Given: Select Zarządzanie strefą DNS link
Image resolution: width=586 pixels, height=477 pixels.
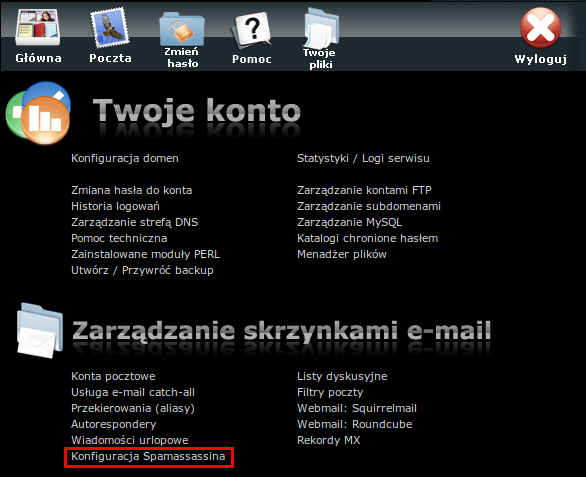Looking at the screenshot, I should tap(135, 222).
